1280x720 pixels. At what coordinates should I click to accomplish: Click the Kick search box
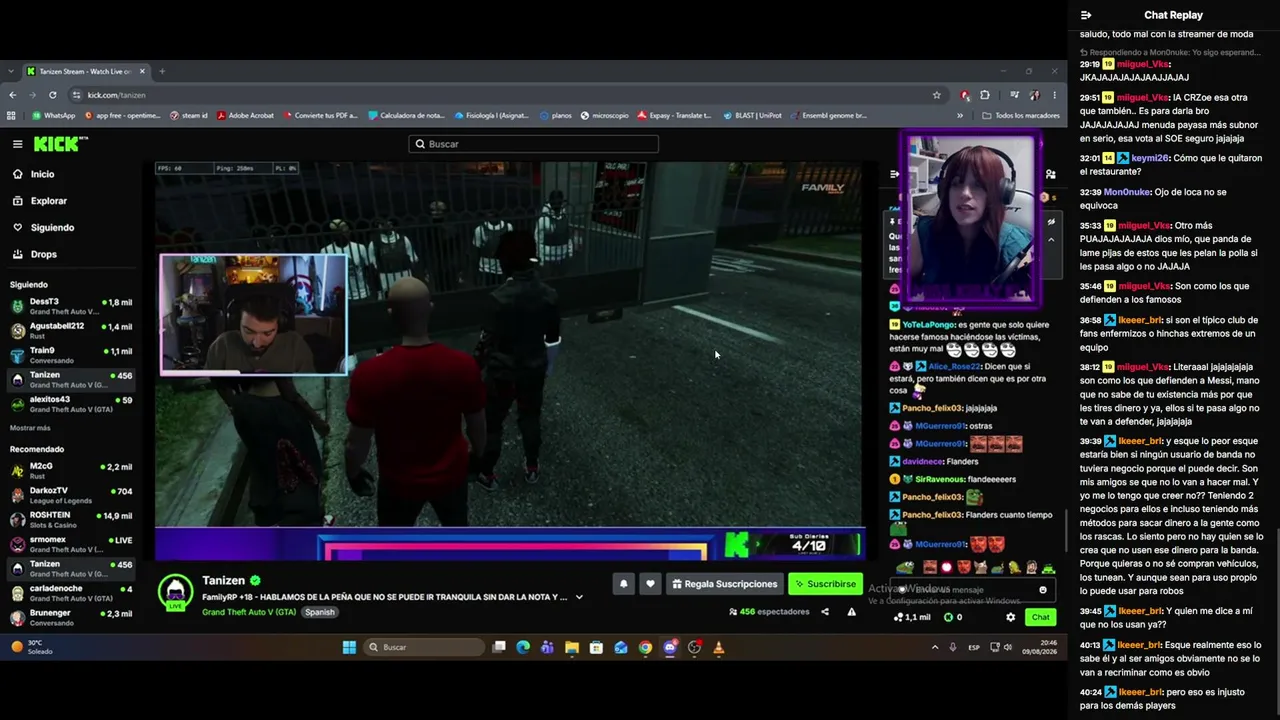point(534,144)
